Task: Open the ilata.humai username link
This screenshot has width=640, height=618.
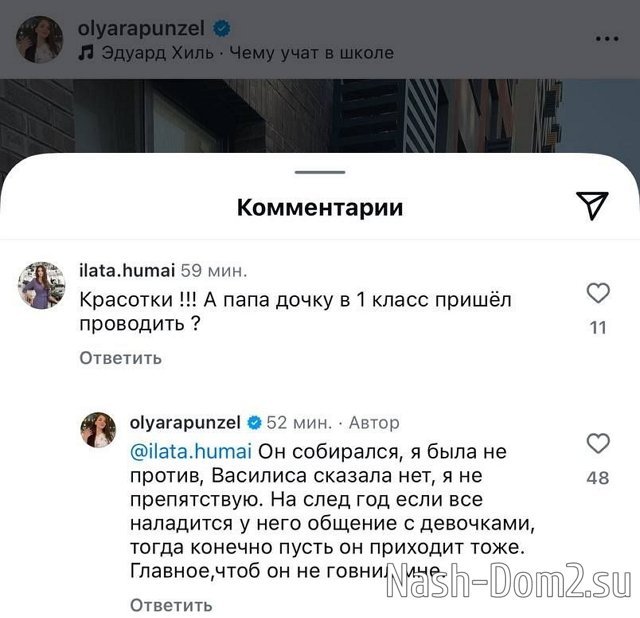Action: click(127, 271)
